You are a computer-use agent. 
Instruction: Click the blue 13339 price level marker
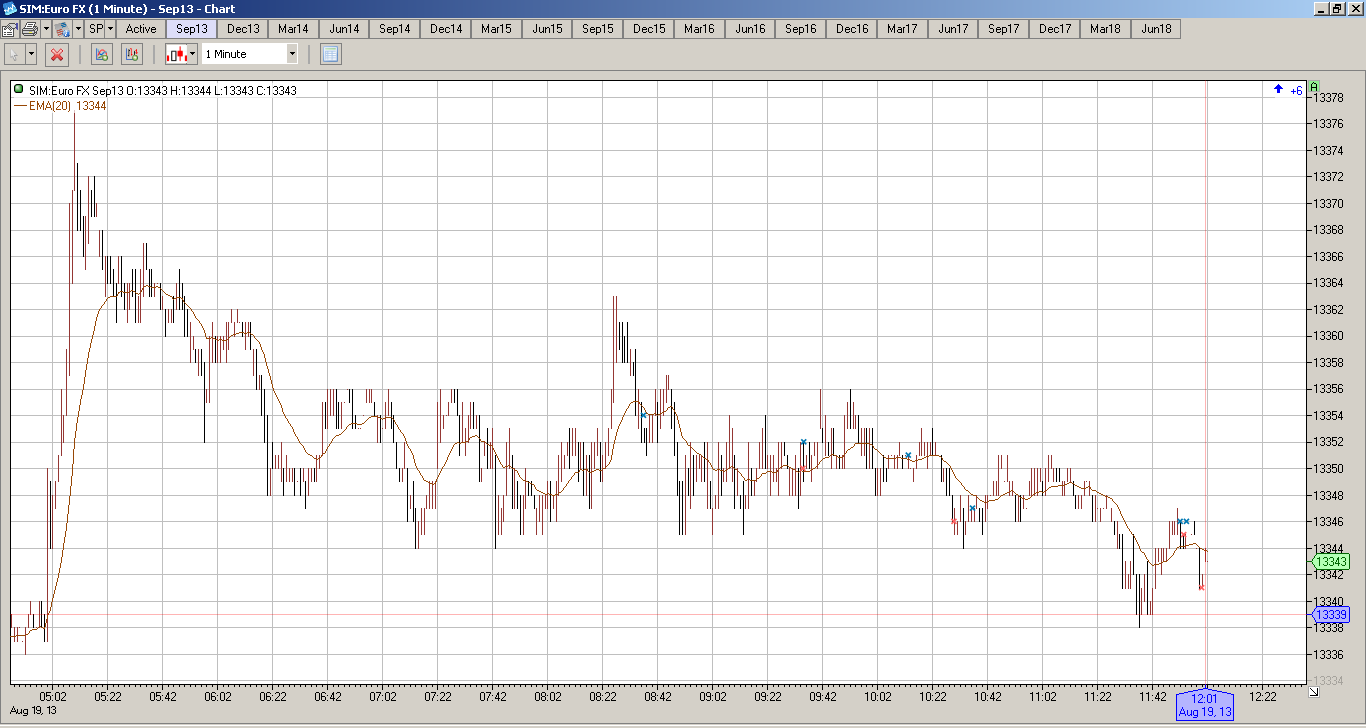click(x=1330, y=614)
